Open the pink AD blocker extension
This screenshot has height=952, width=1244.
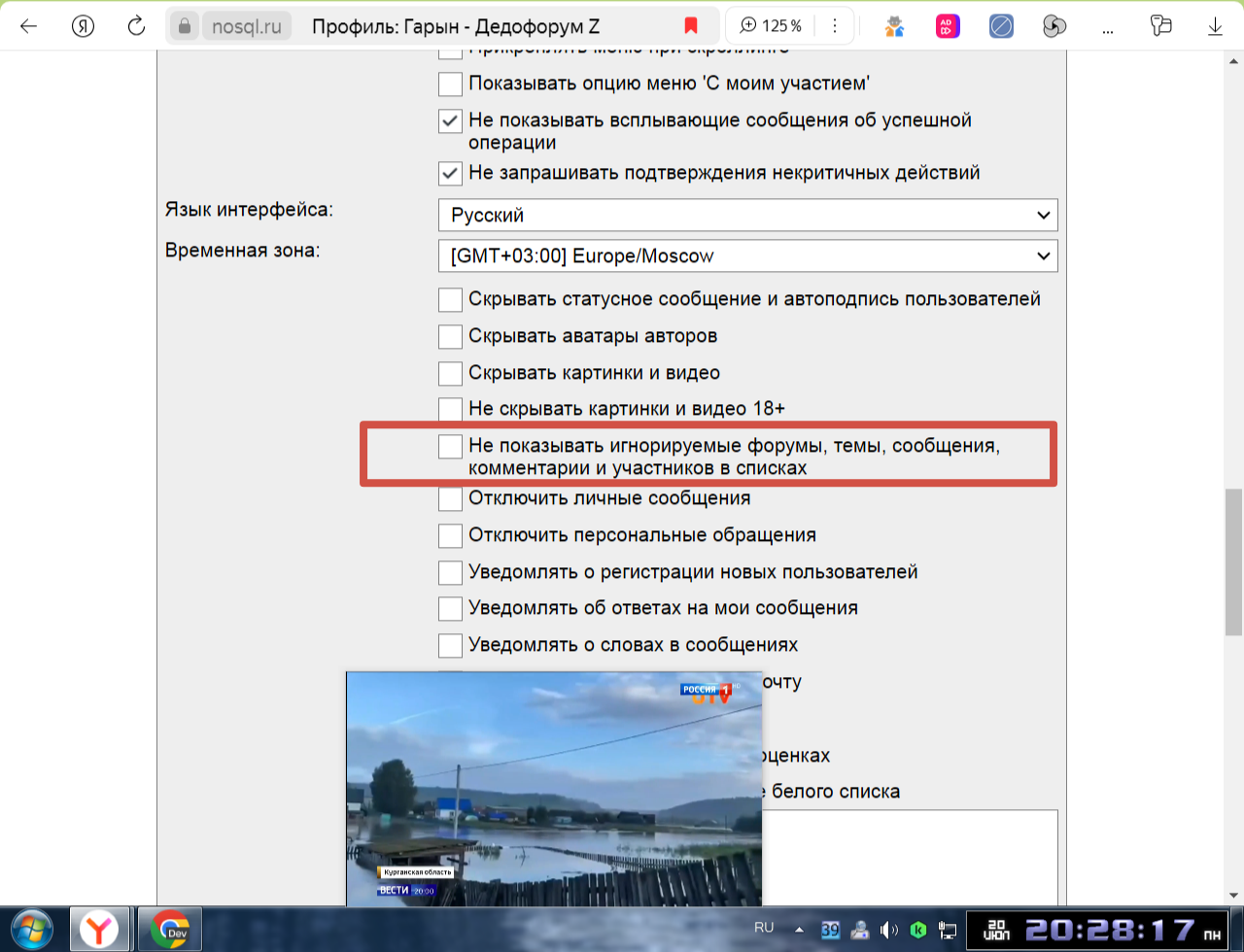click(x=948, y=26)
